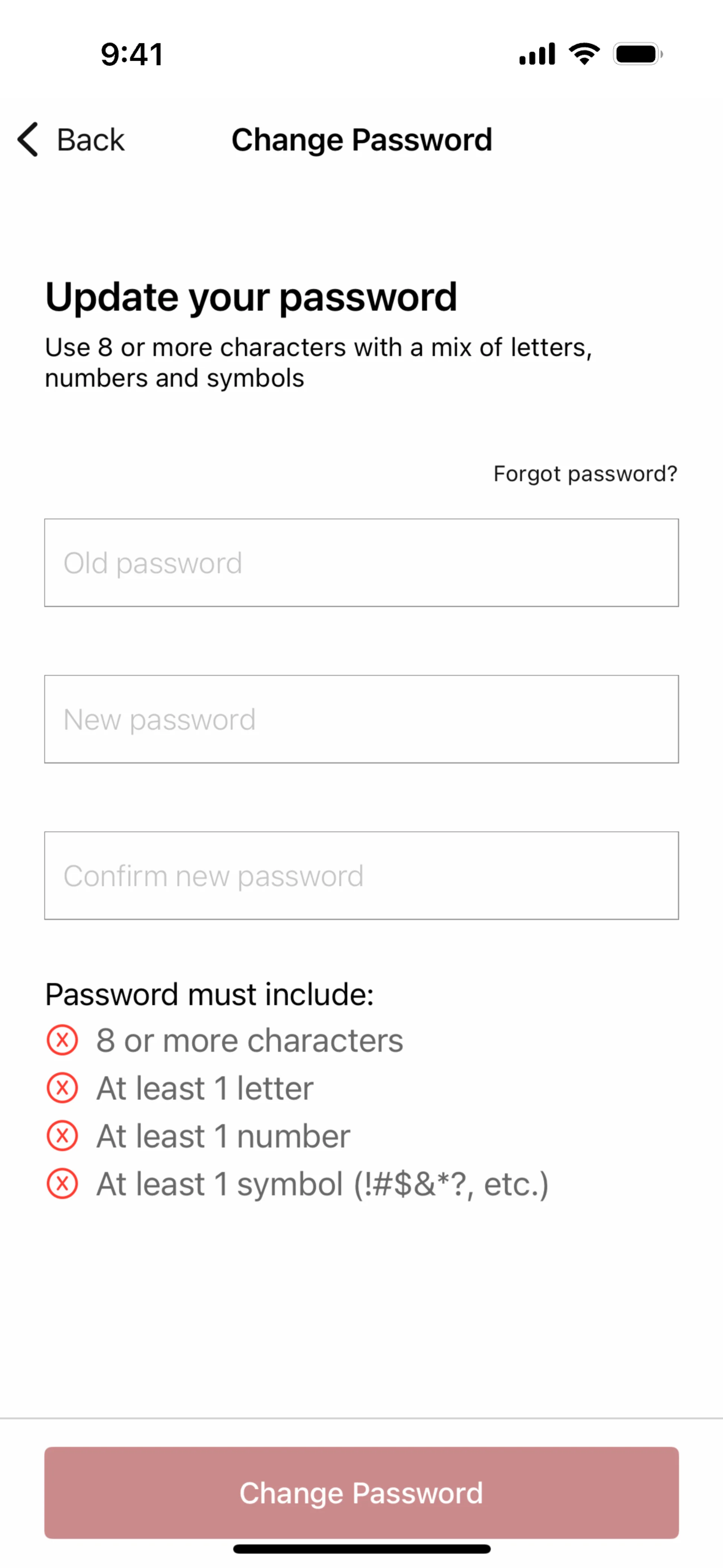Tap the home indicator bar at bottom
The width and height of the screenshot is (723, 1568).
361,1549
